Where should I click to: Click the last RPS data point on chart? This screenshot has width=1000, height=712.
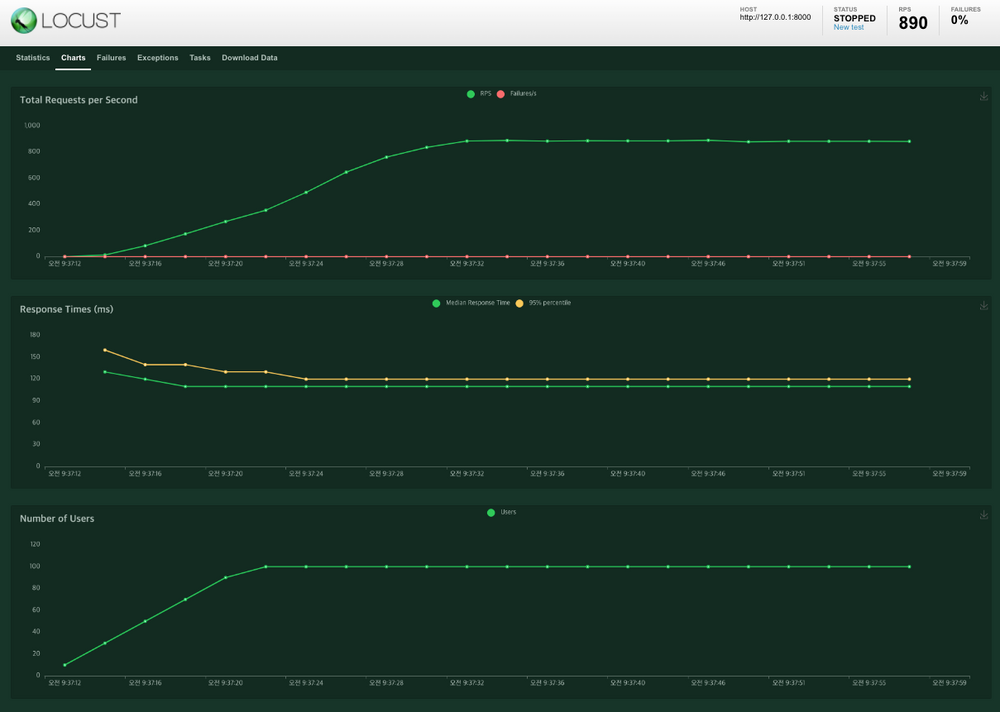[x=909, y=142]
